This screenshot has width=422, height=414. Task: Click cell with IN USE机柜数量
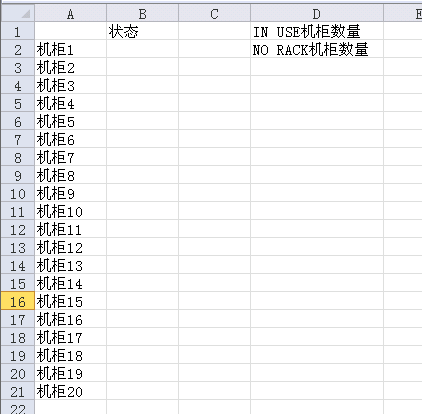[317, 31]
